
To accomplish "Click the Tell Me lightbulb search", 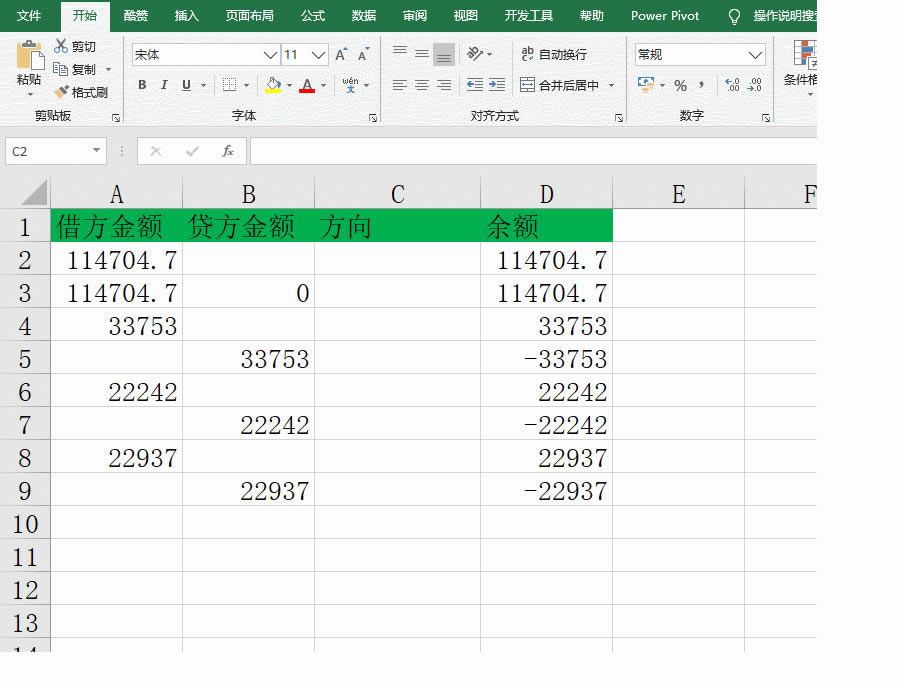I will click(734, 16).
